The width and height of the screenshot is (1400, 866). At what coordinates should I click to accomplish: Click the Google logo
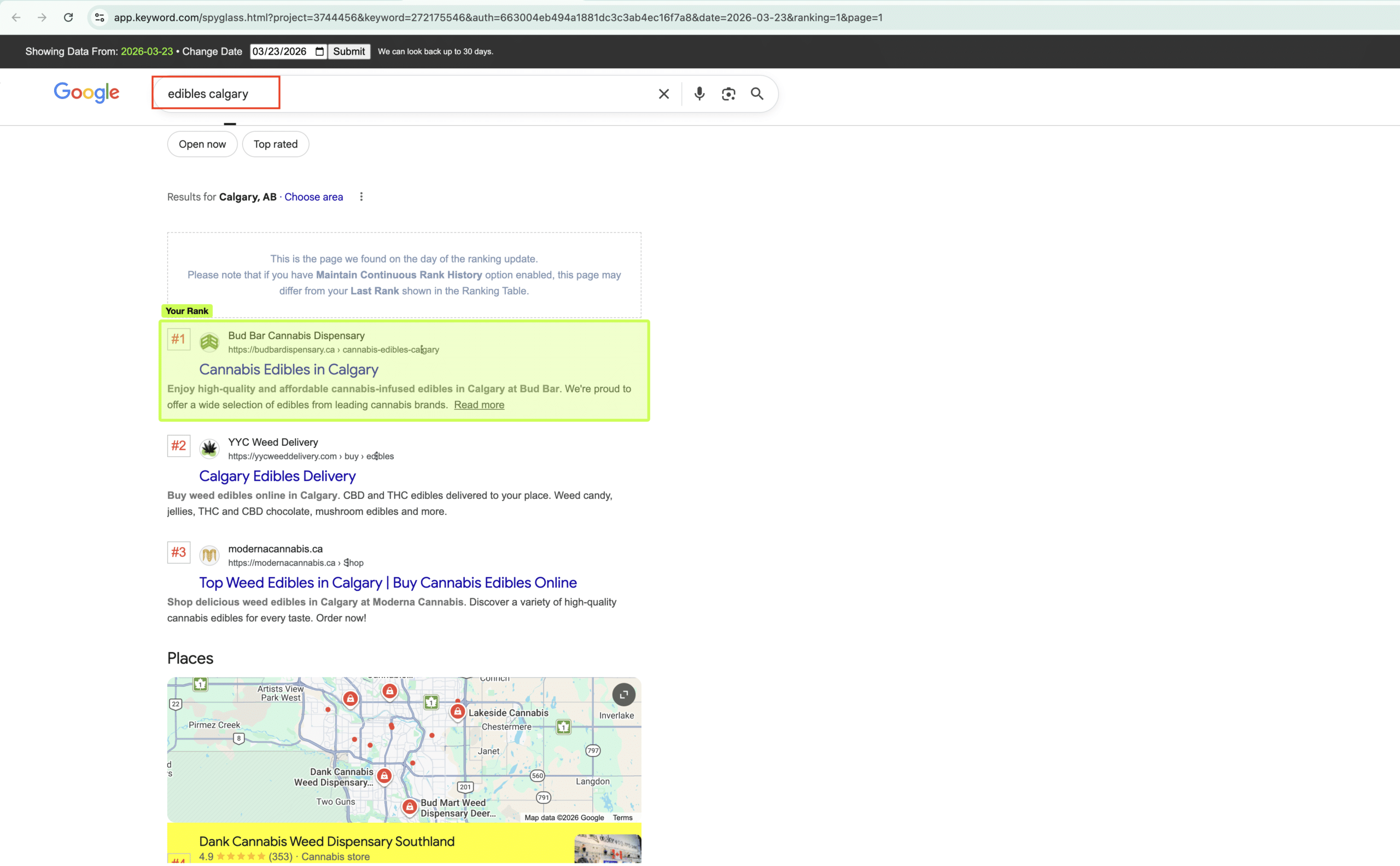point(86,92)
